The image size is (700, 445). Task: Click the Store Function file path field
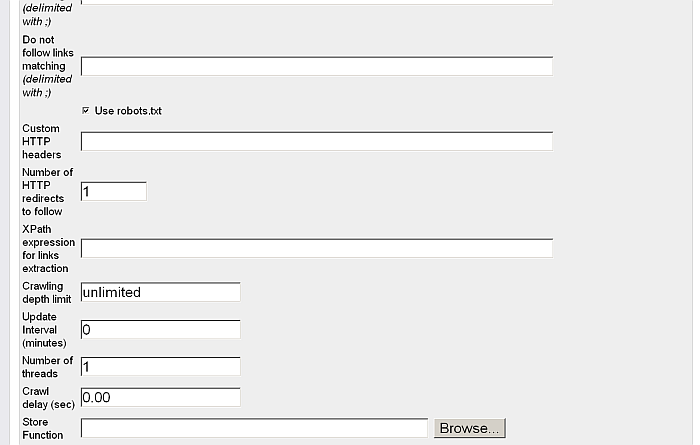point(254,428)
